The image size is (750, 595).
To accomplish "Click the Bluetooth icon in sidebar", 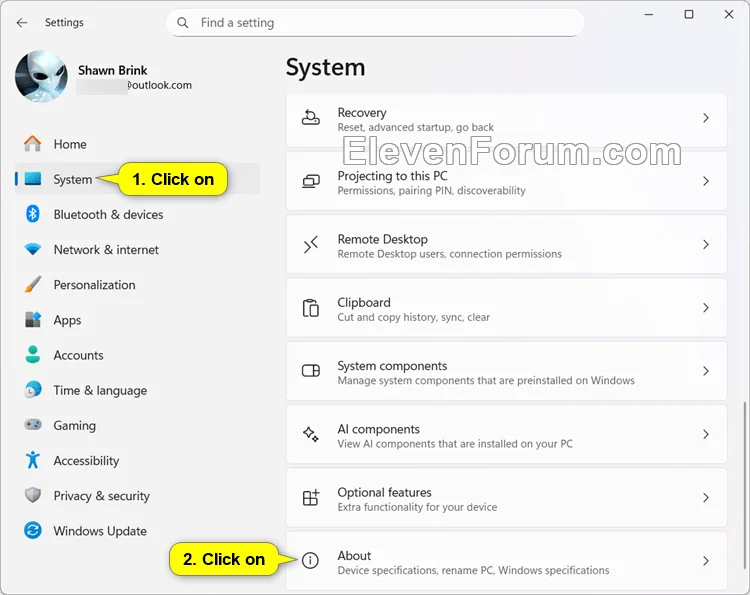I will pyautogui.click(x=33, y=214).
